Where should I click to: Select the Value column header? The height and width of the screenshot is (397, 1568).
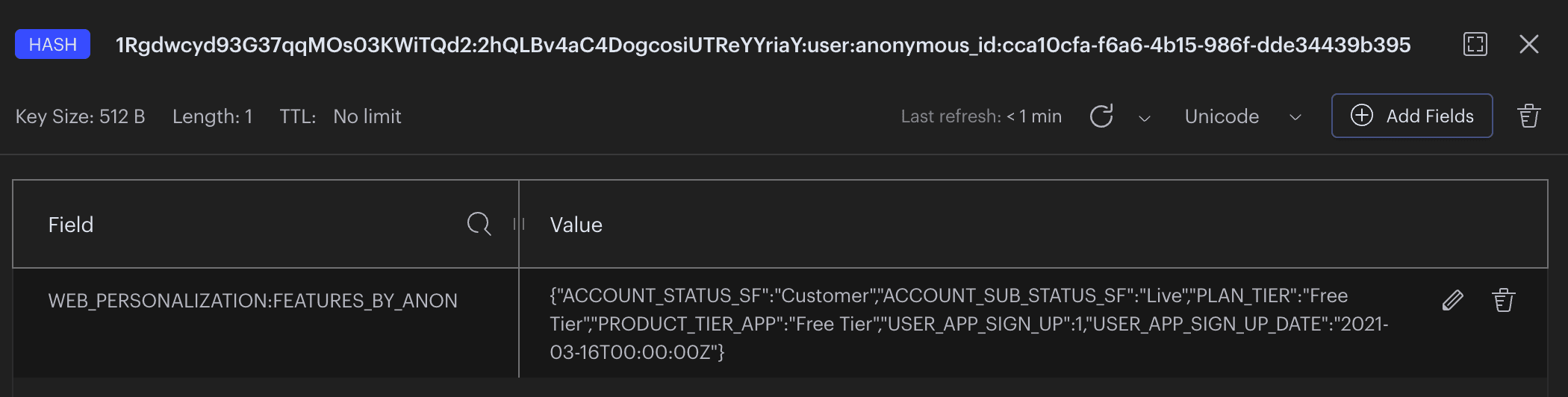[x=576, y=225]
